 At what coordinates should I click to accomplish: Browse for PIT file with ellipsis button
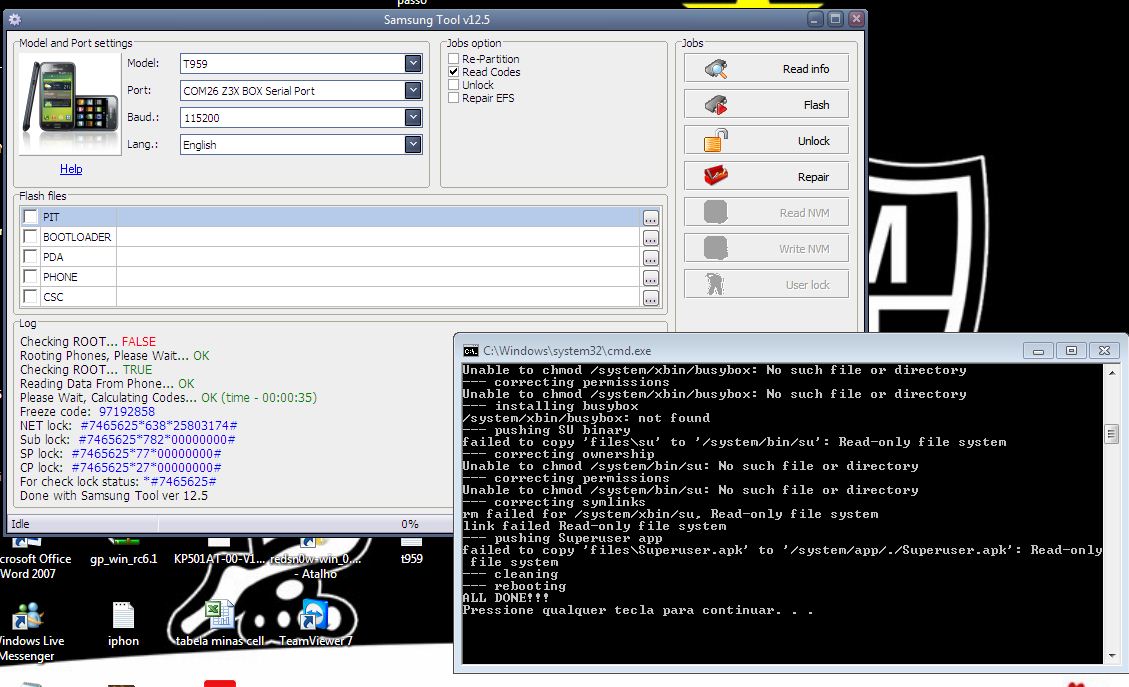650,218
